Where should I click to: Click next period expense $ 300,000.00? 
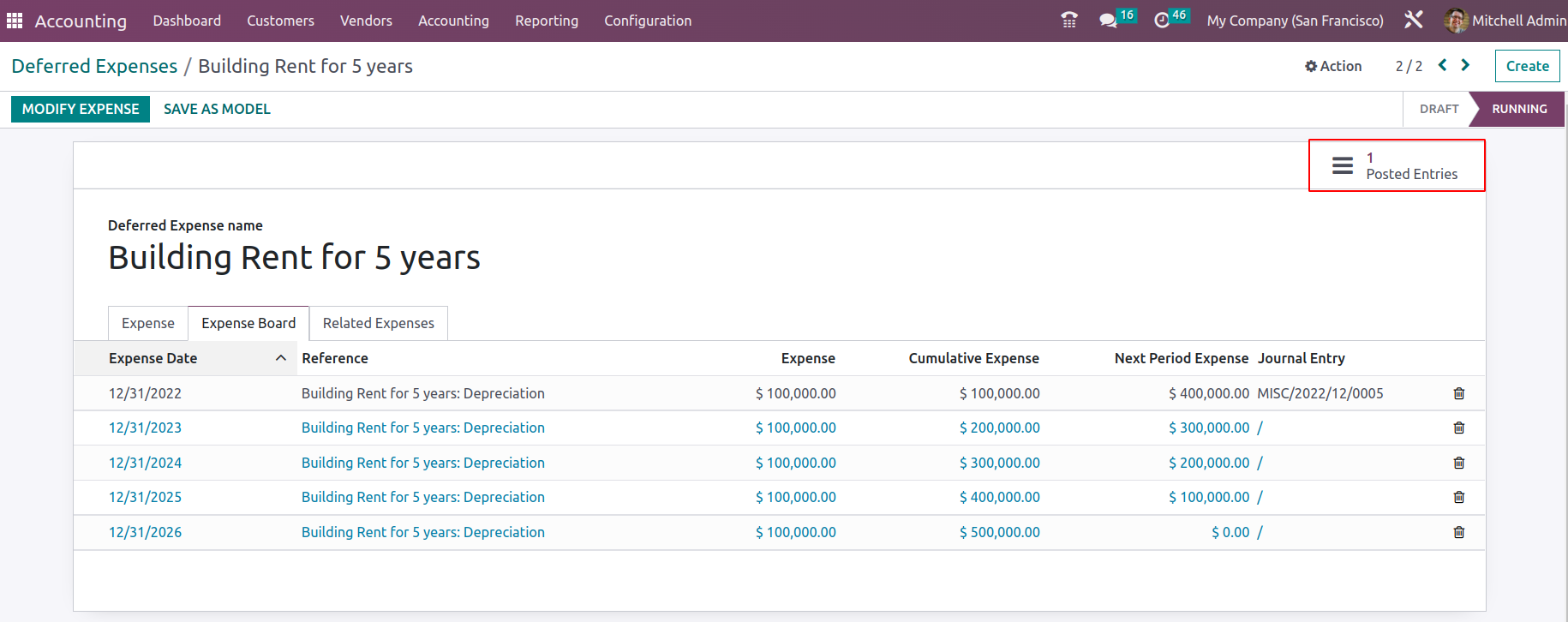click(x=1209, y=428)
